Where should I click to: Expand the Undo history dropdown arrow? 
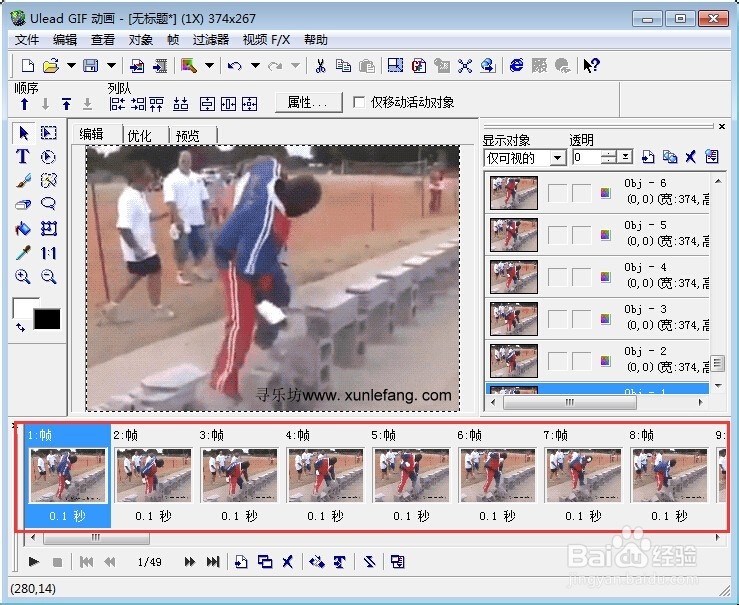click(255, 65)
